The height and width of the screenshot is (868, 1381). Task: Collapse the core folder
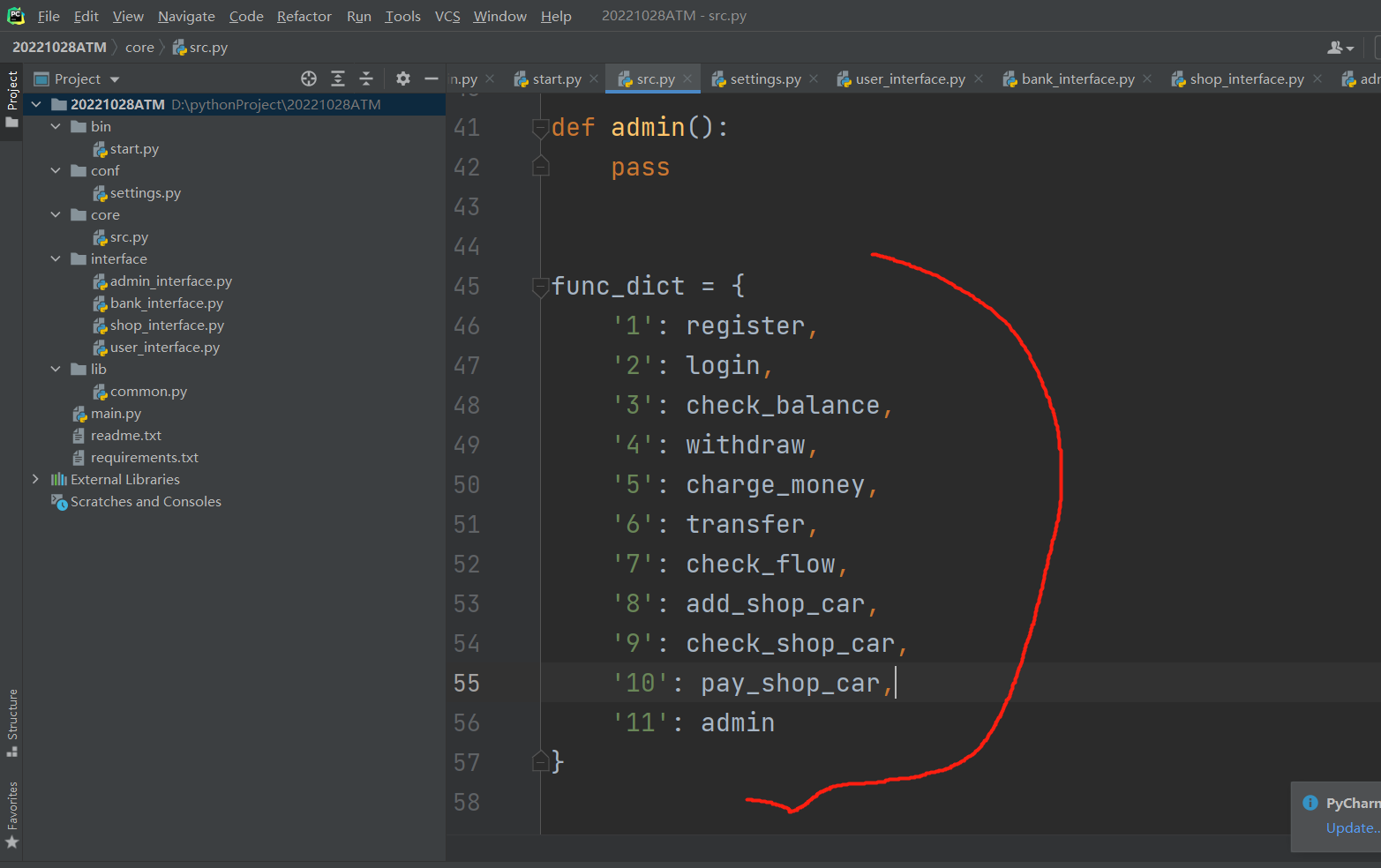coord(56,214)
